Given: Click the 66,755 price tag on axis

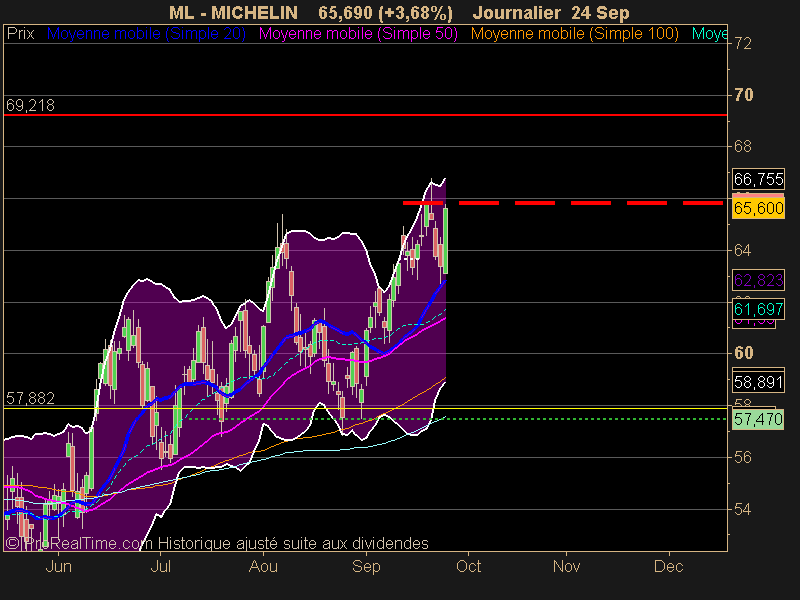Looking at the screenshot, I should pyautogui.click(x=758, y=179).
